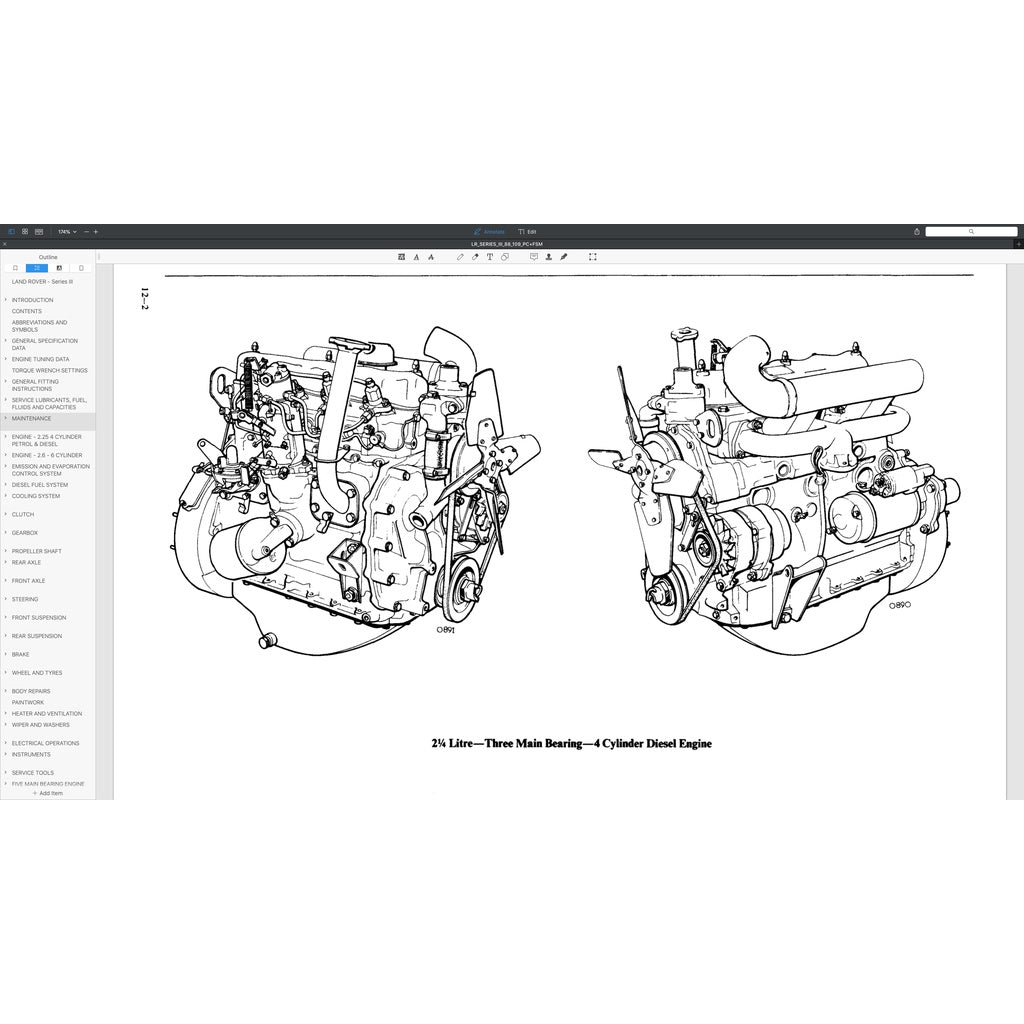Select the stamp tool

(x=549, y=257)
